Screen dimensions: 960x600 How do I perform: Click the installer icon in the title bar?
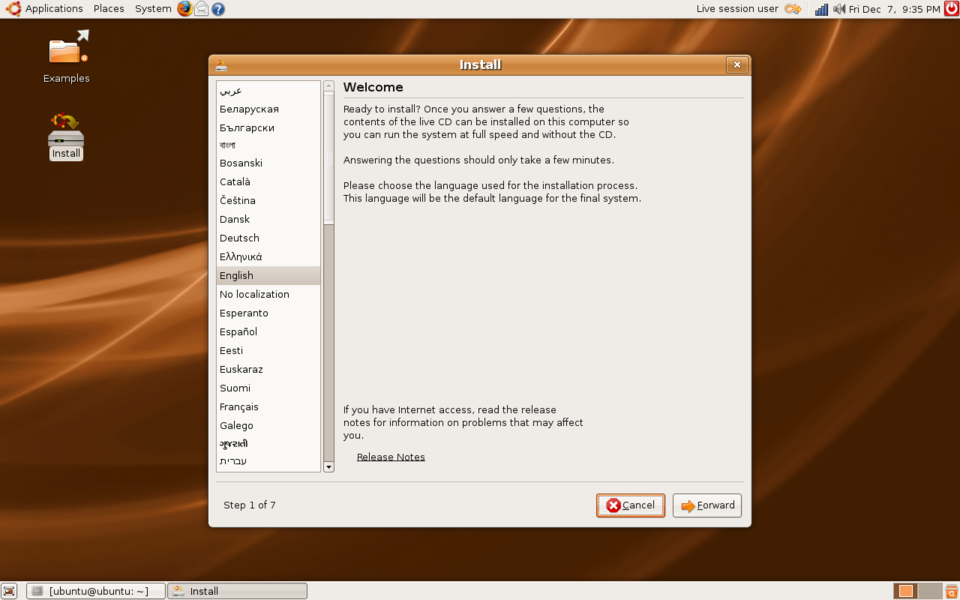221,65
